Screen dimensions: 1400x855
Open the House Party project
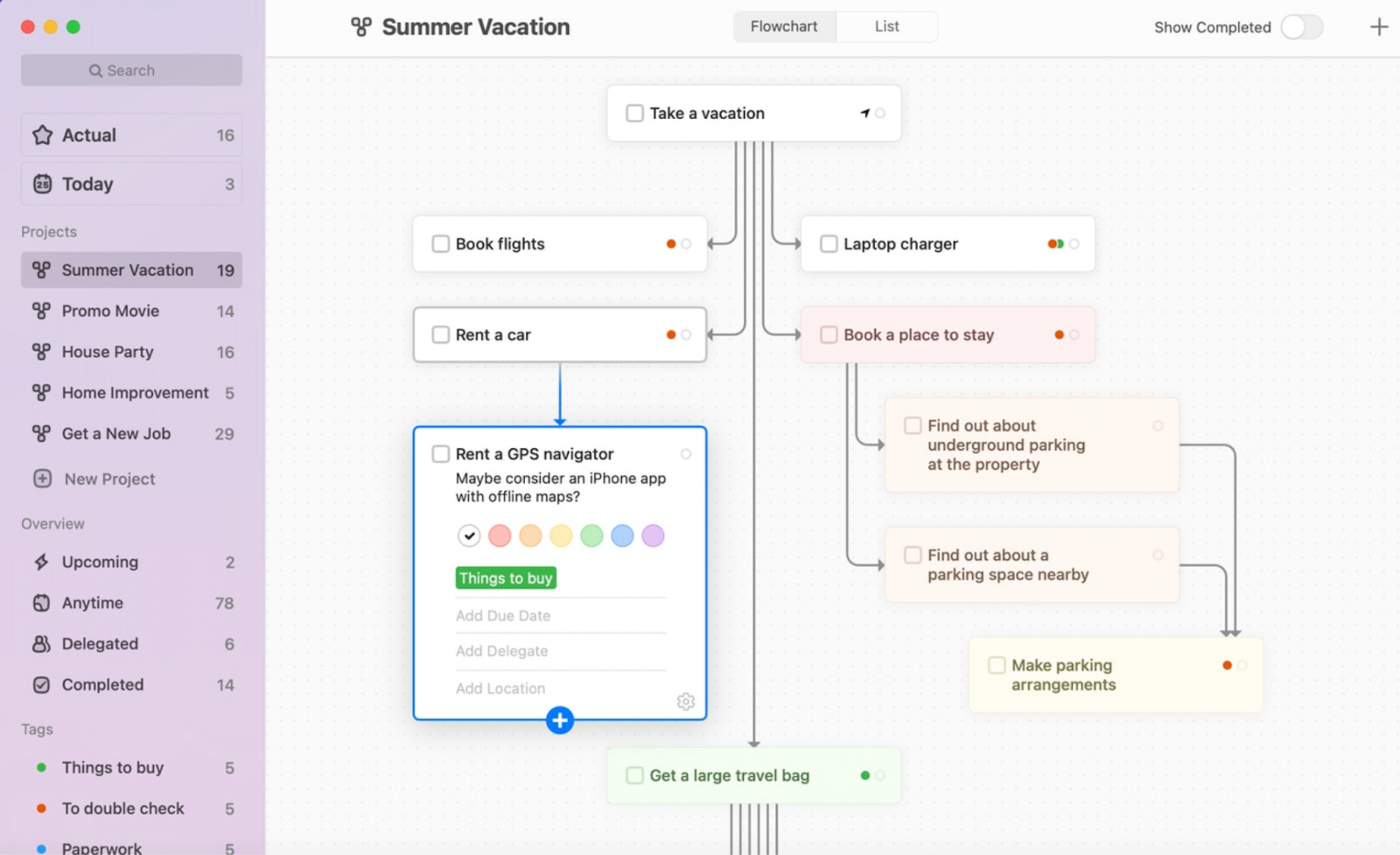click(x=131, y=352)
